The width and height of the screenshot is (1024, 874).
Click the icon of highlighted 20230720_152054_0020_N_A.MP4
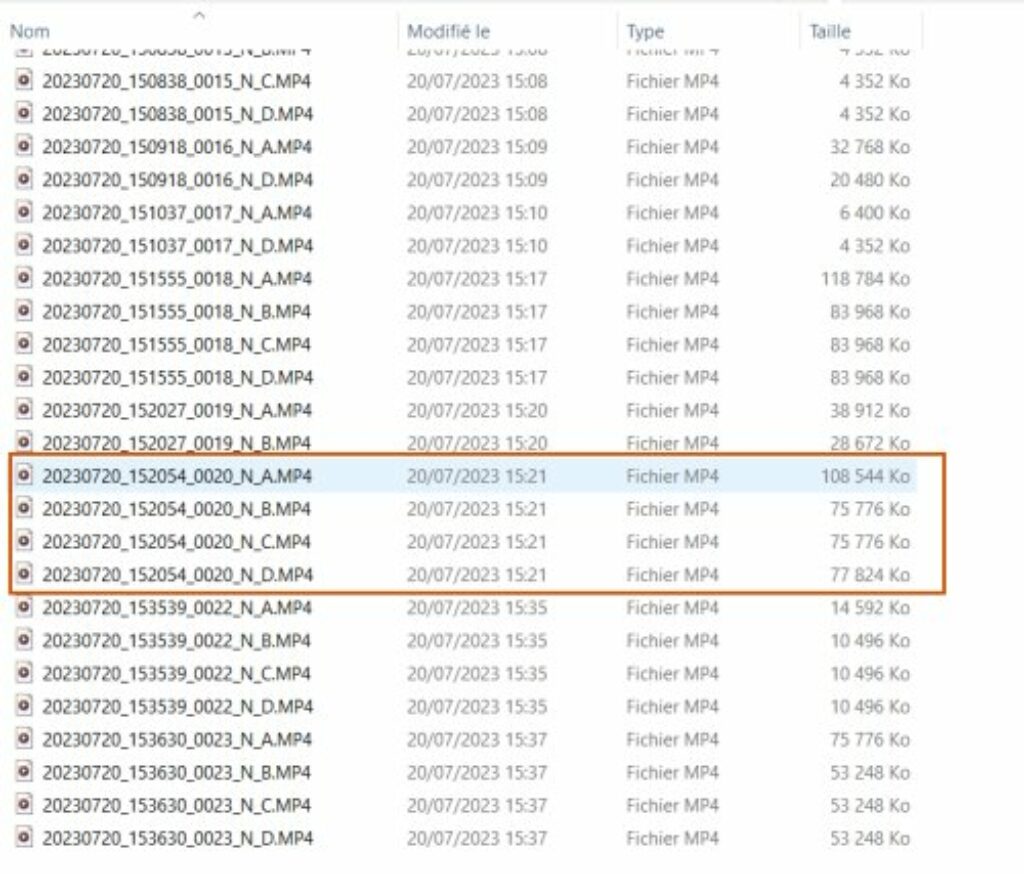click(x=26, y=477)
